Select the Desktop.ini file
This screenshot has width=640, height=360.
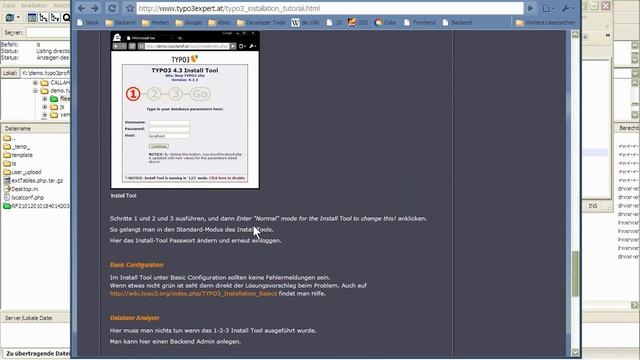pyautogui.click(x=20, y=189)
